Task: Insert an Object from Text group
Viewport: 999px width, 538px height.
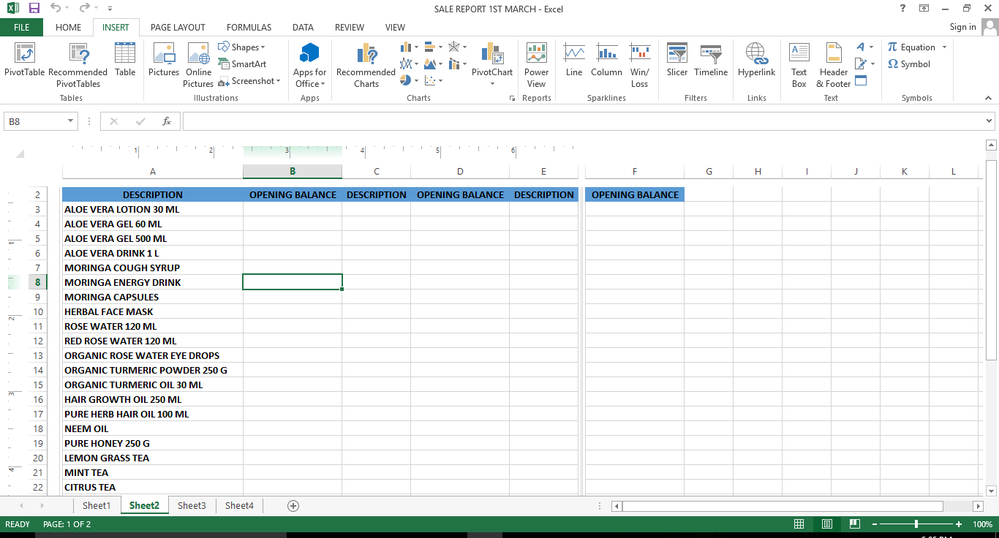Action: click(861, 81)
